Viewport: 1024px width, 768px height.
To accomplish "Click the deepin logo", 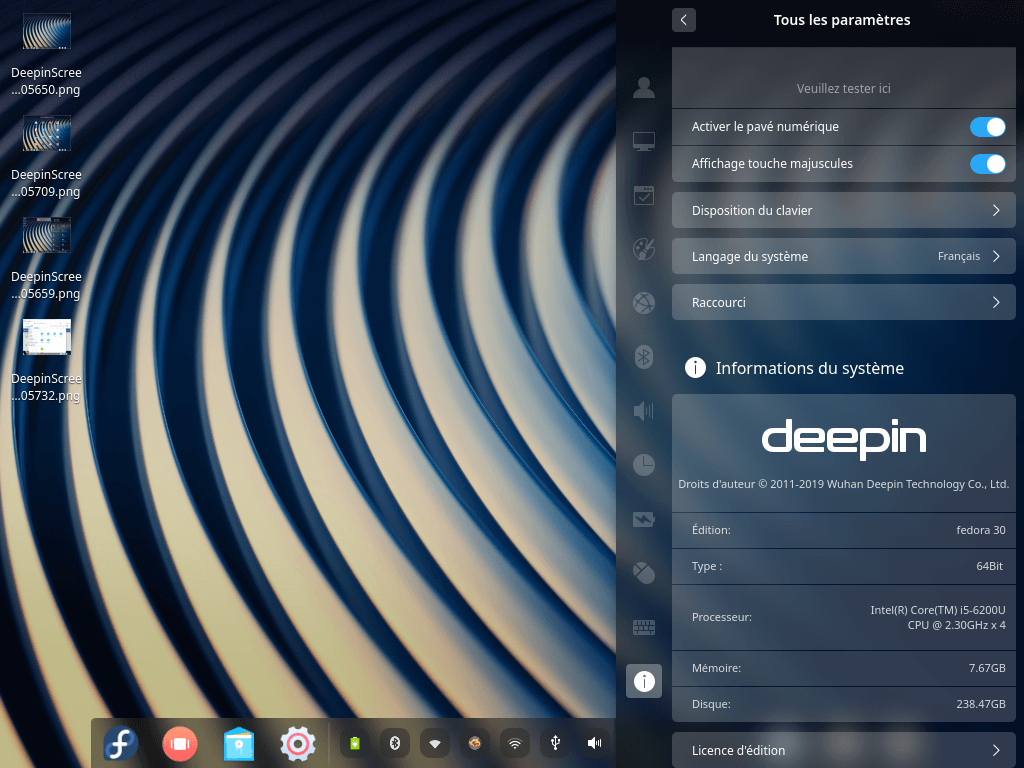I will tap(844, 439).
